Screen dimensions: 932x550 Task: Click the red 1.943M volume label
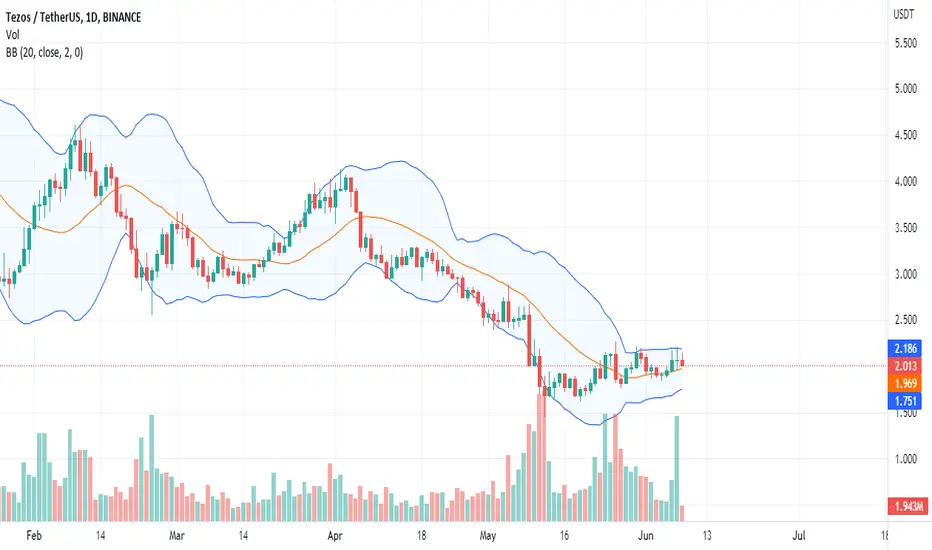pos(907,507)
